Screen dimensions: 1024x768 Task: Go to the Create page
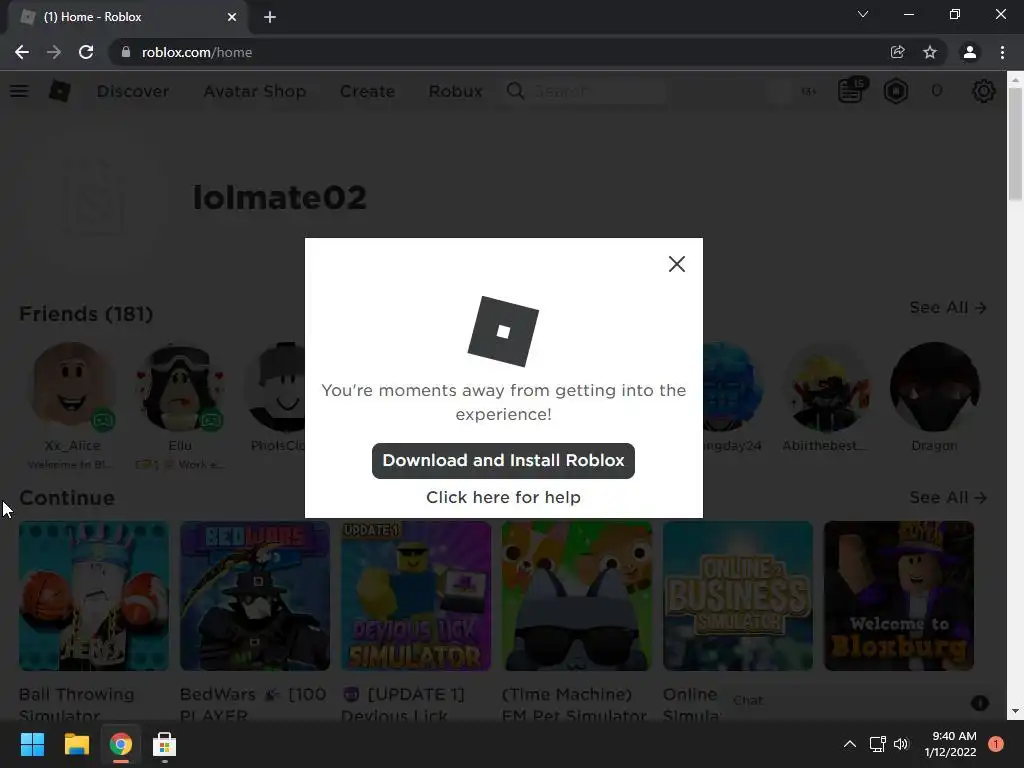[367, 91]
